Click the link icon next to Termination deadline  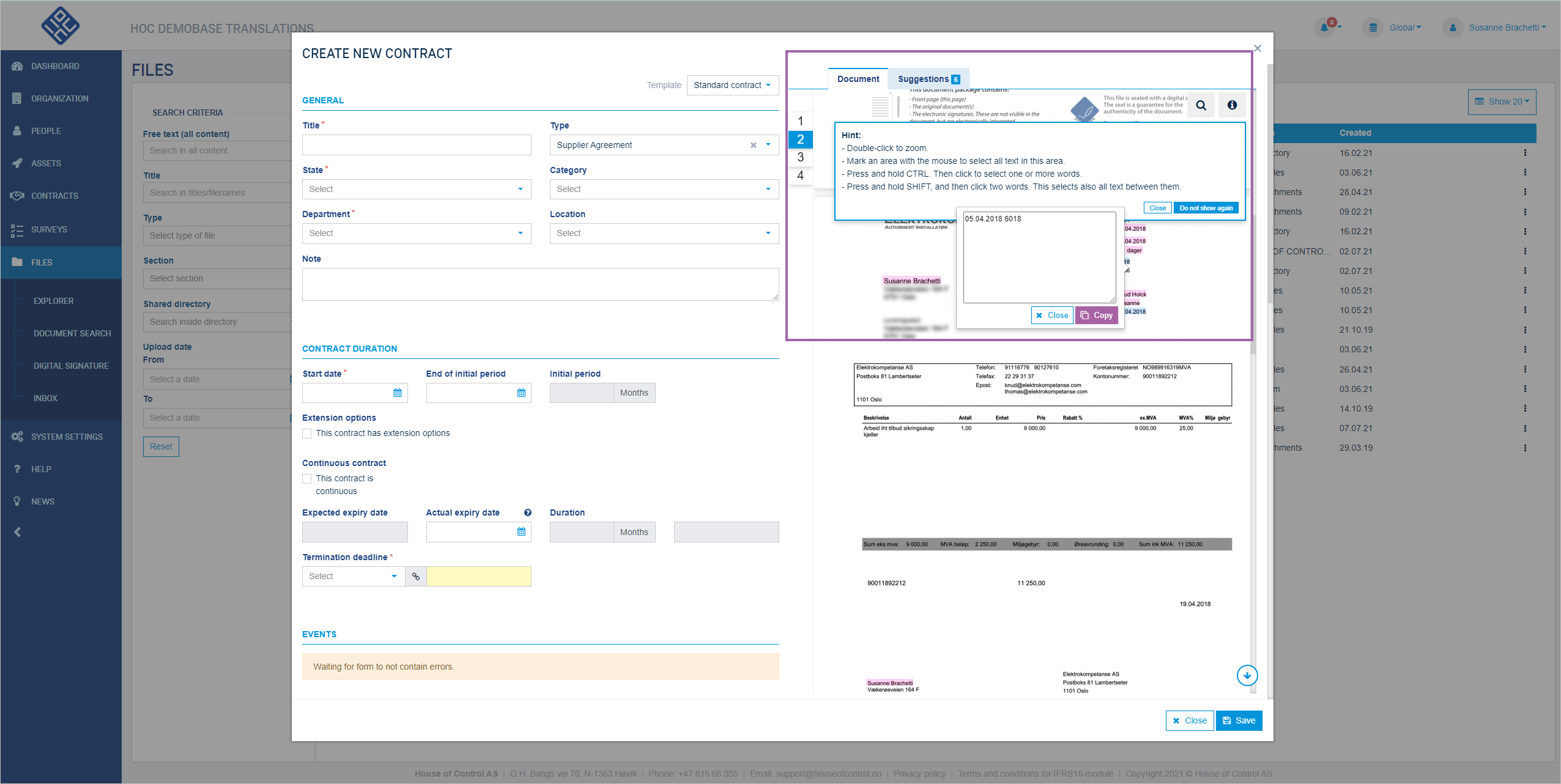tap(416, 576)
